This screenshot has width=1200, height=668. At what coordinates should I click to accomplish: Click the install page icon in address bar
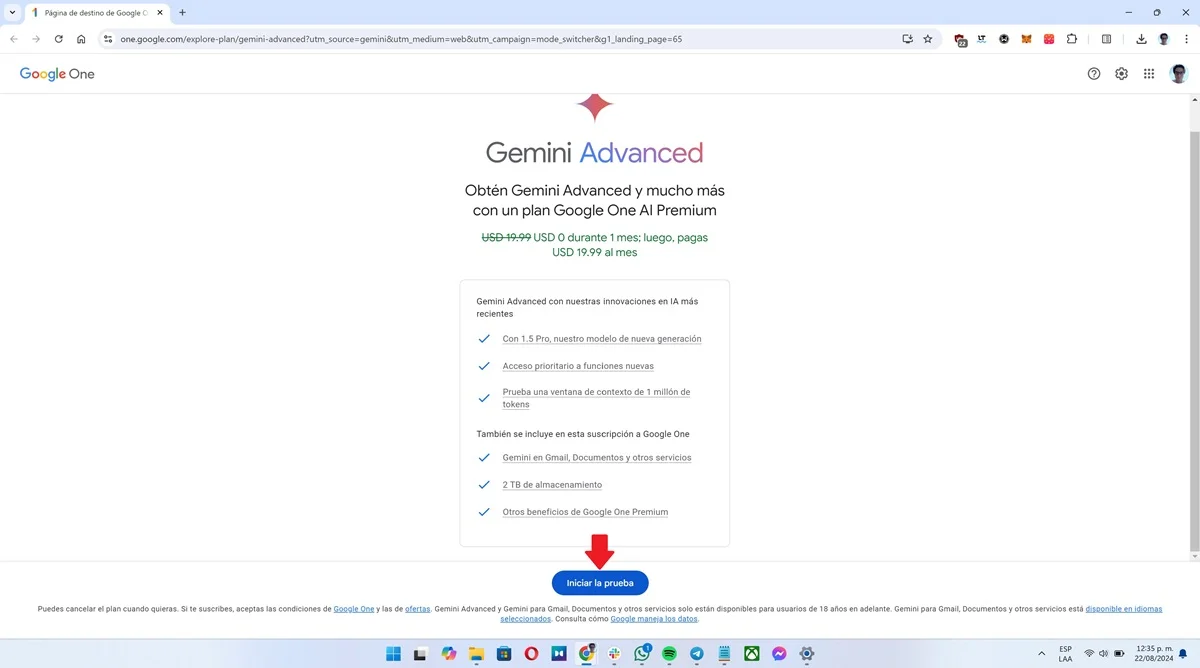point(906,39)
